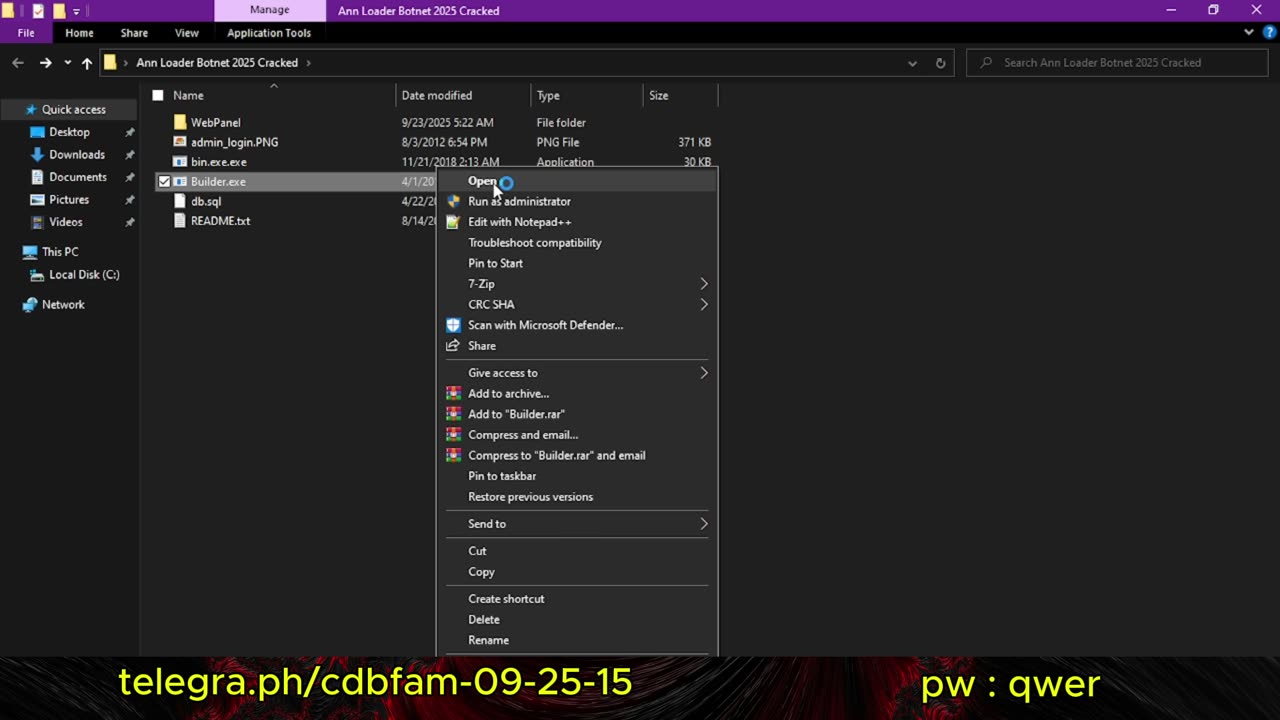Select Network in navigation pane

[x=63, y=305]
